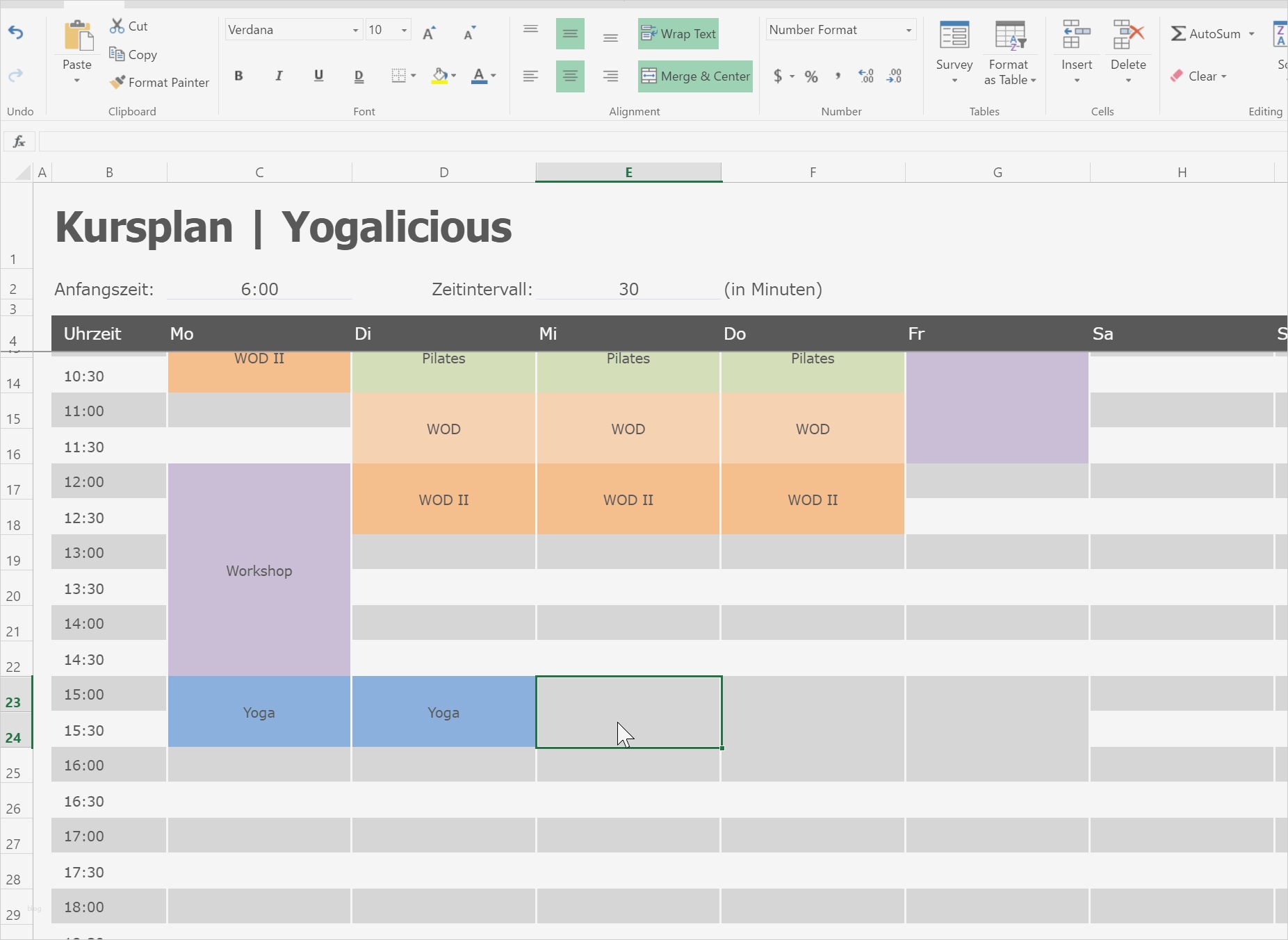Open the Verdana font family dropdown
The height and width of the screenshot is (940, 1288).
[x=354, y=29]
